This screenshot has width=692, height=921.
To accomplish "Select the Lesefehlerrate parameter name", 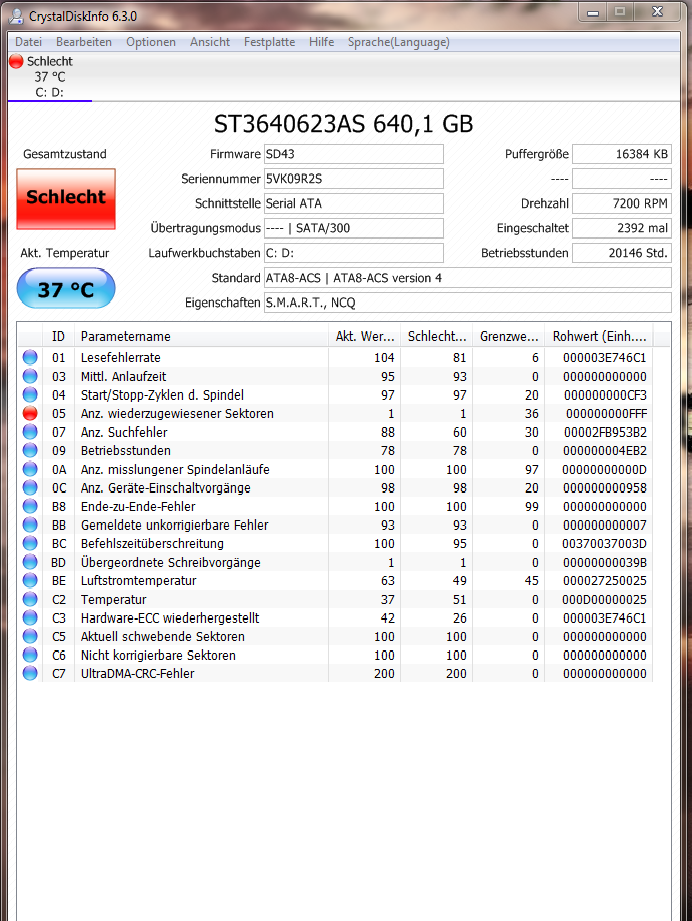I will (x=120, y=357).
